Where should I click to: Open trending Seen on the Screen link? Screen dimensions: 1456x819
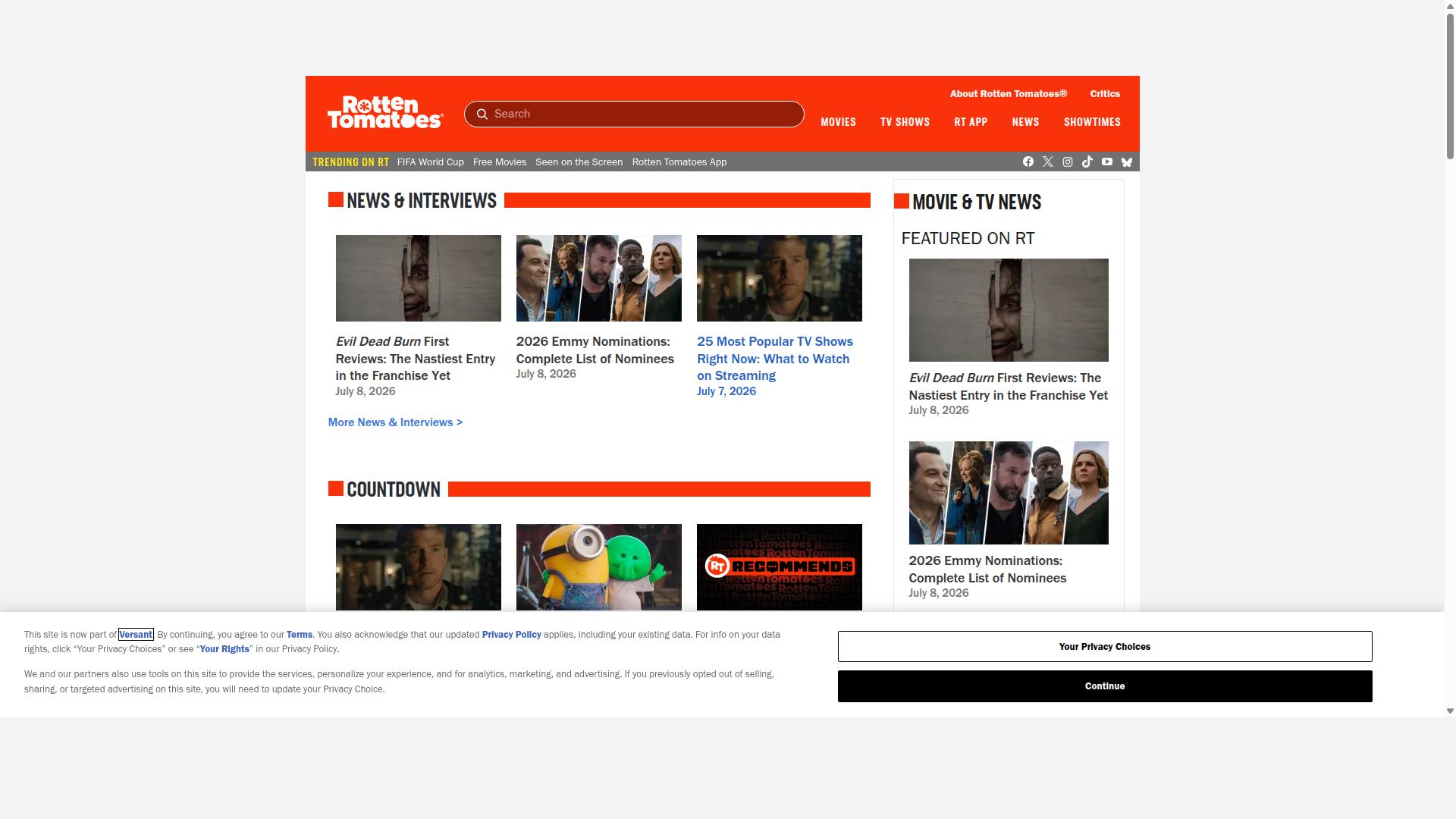tap(579, 162)
